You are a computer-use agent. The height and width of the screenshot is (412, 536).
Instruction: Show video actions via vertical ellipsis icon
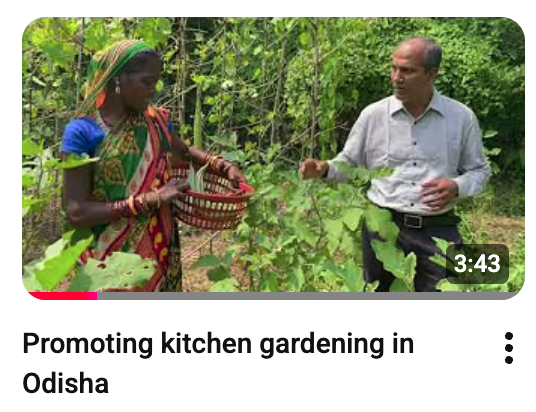(508, 348)
